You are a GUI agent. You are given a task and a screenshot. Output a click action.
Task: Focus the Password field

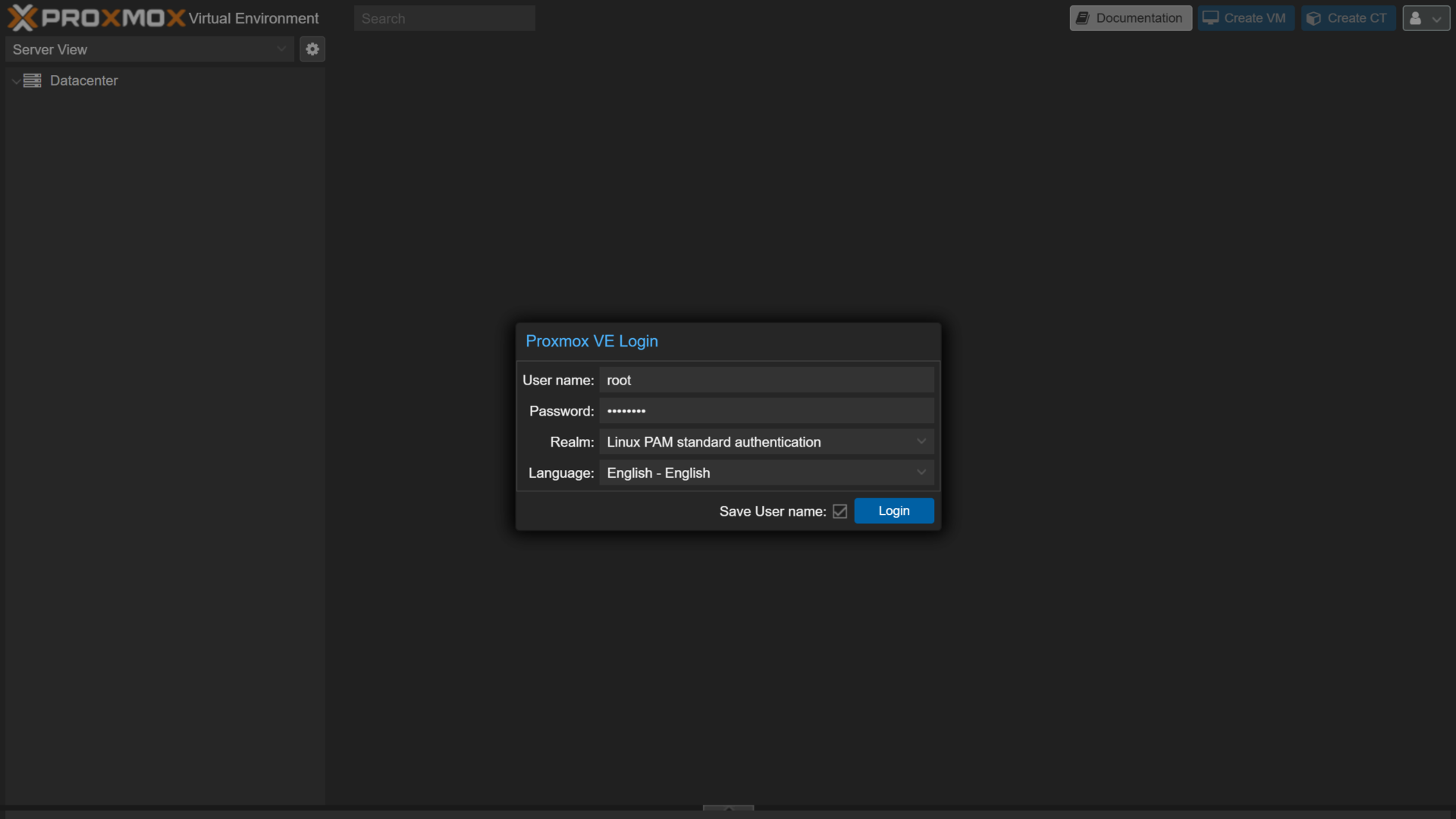point(767,411)
